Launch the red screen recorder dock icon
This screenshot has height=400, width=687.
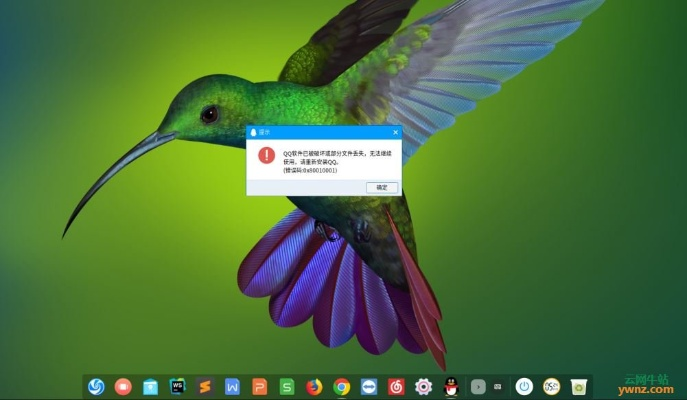123,386
